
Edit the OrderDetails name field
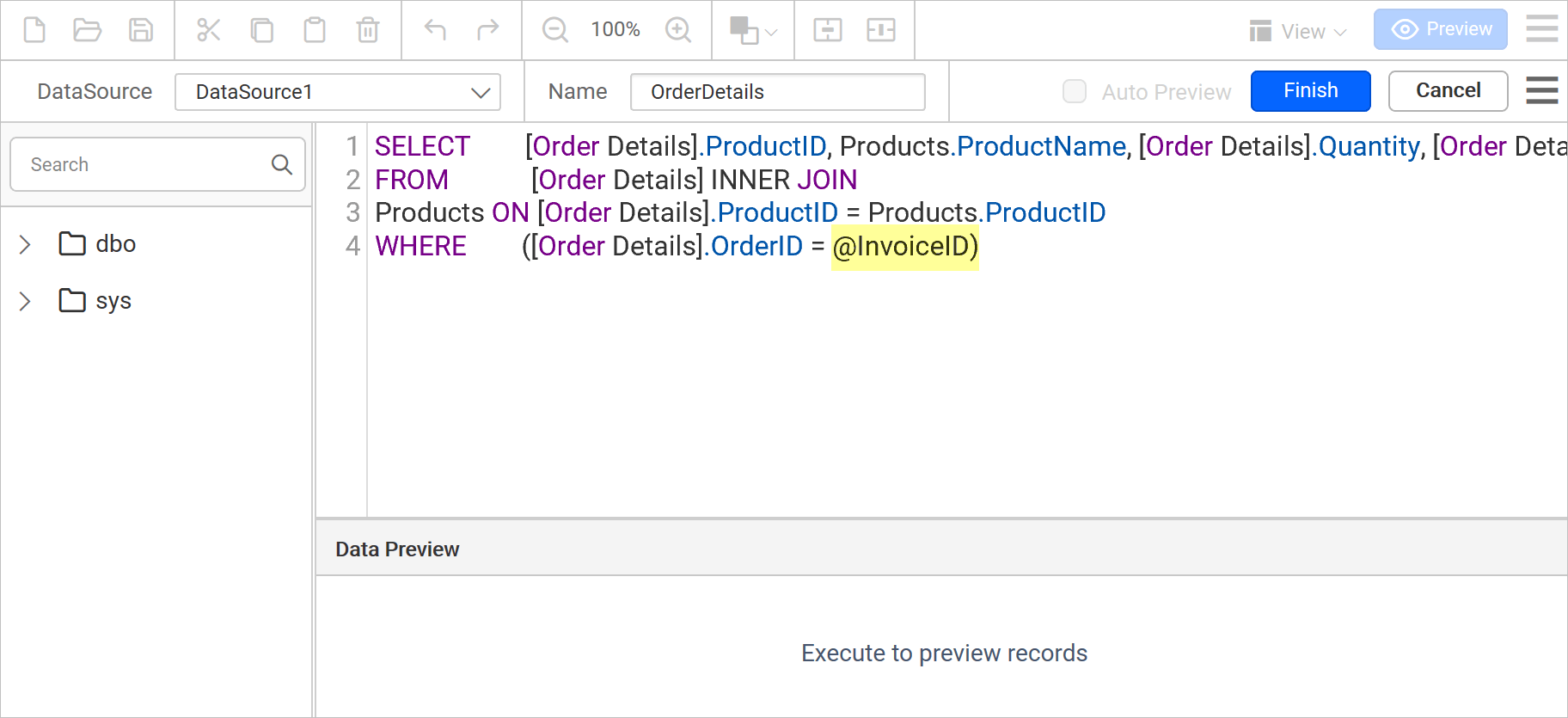pos(778,92)
